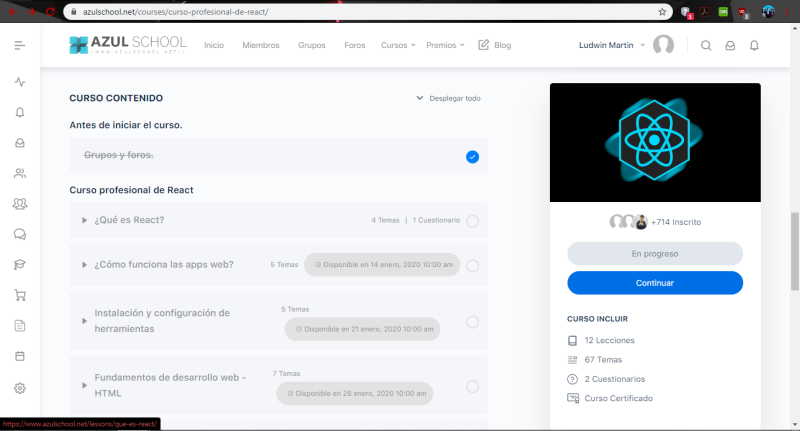Open the notifications bell in the top header
Screen dimensions: 800x431
coord(754,45)
